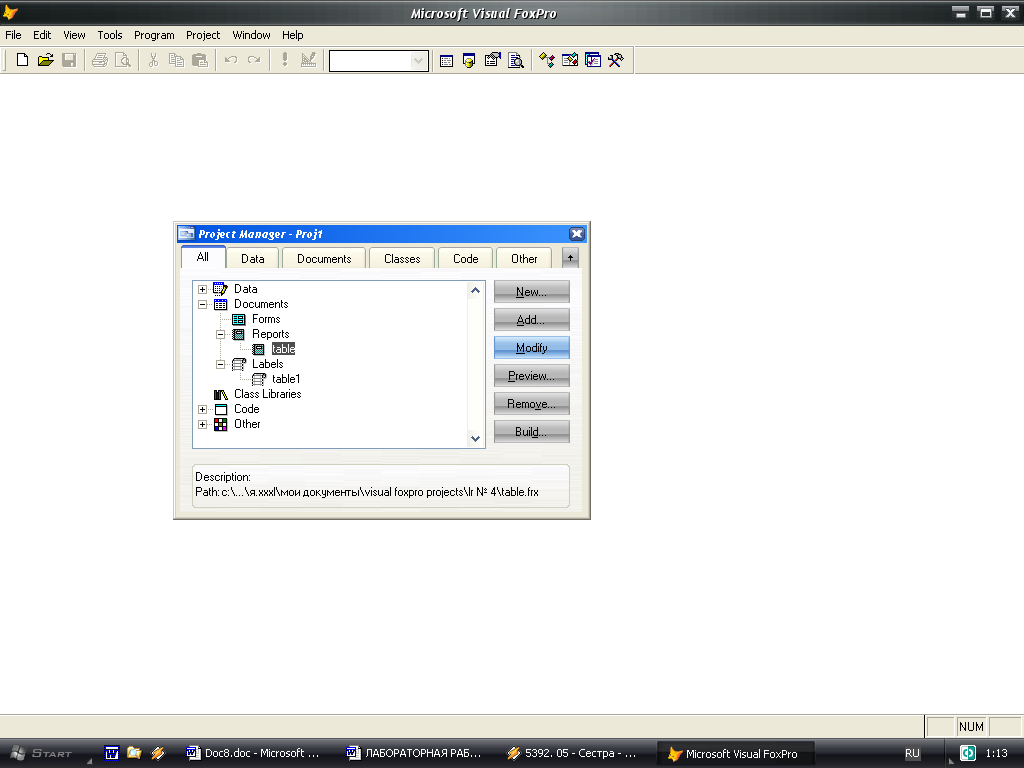Click the Build... button
Screen dimensions: 1024x768
click(532, 432)
